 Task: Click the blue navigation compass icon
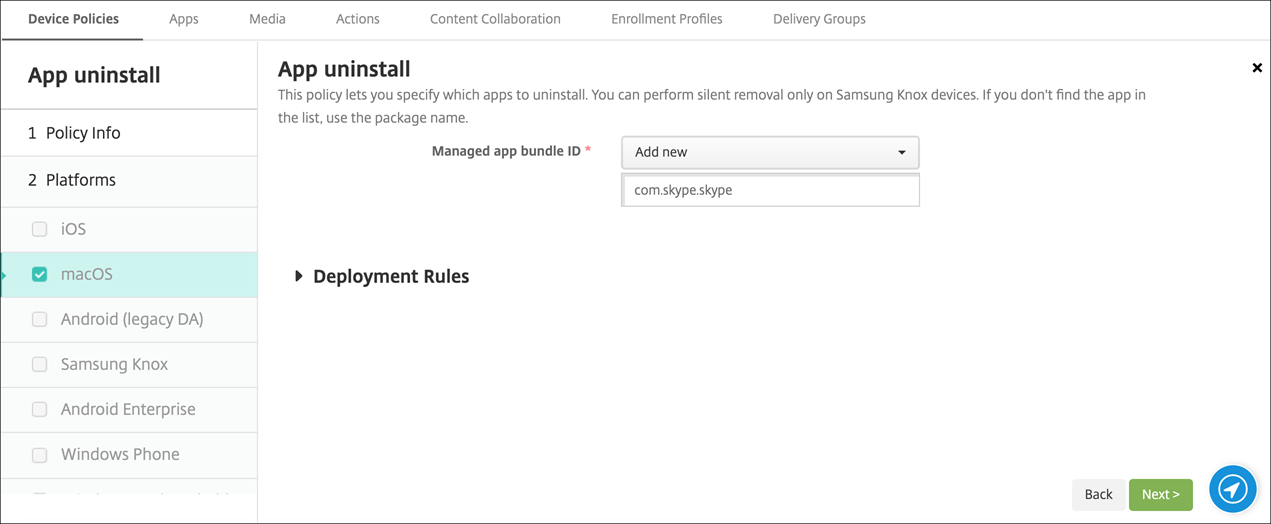1232,489
